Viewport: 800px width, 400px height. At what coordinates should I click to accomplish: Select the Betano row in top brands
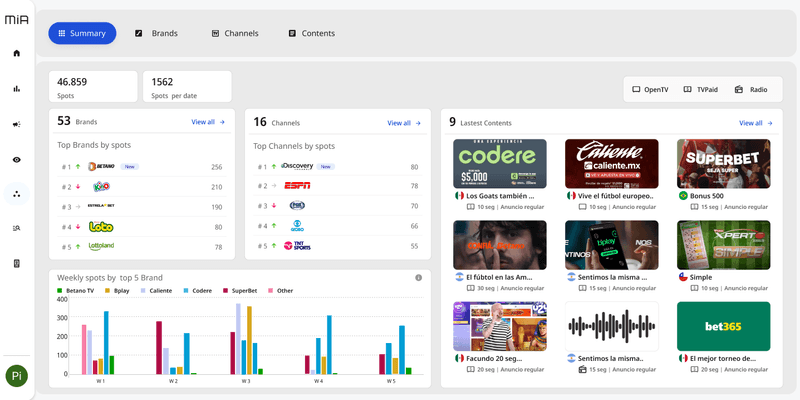[142, 167]
